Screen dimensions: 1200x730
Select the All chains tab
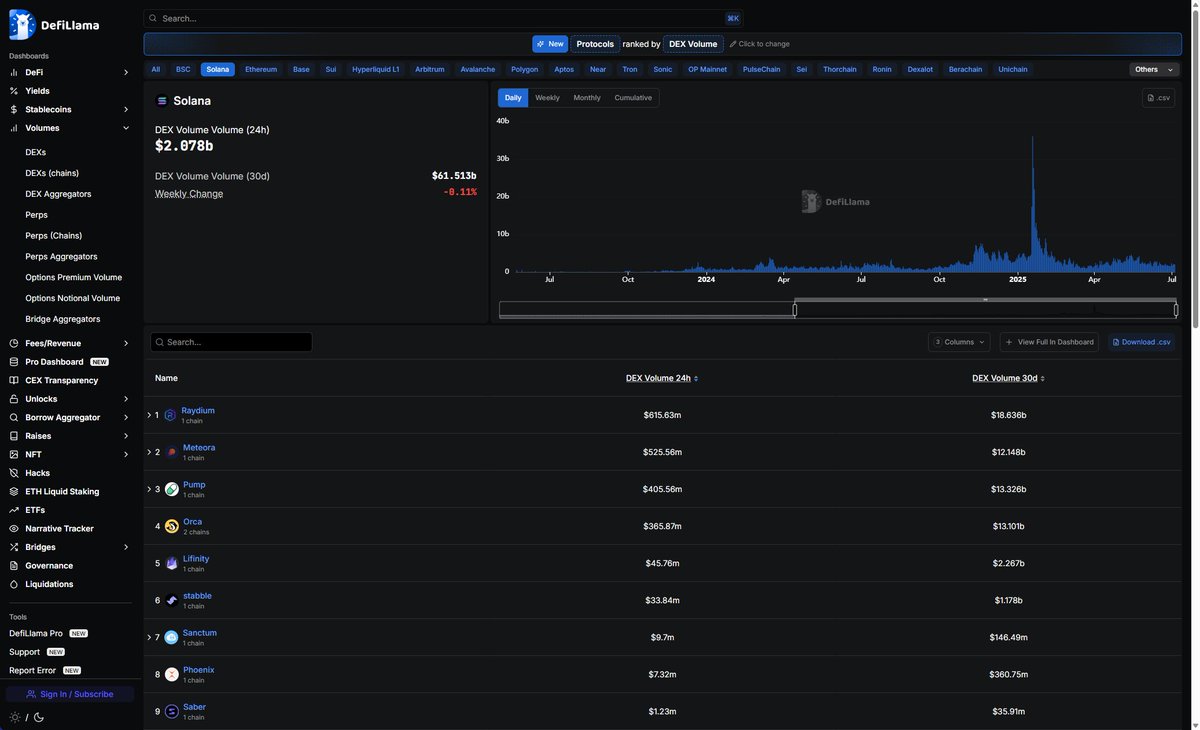(156, 70)
